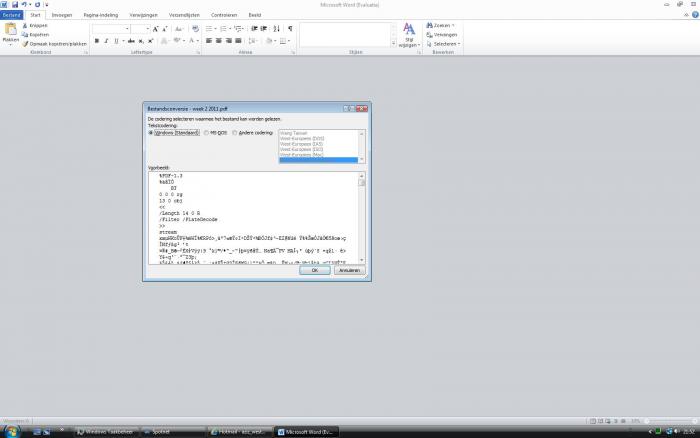Open the Change Case dropdown
This screenshot has width=700, height=438.
coord(179,29)
